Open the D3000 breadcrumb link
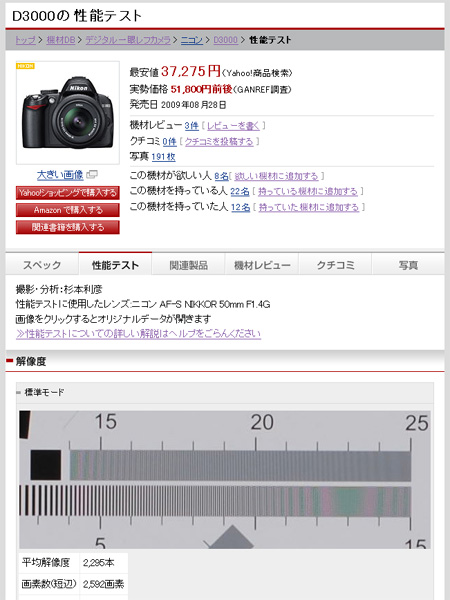 click(x=225, y=40)
